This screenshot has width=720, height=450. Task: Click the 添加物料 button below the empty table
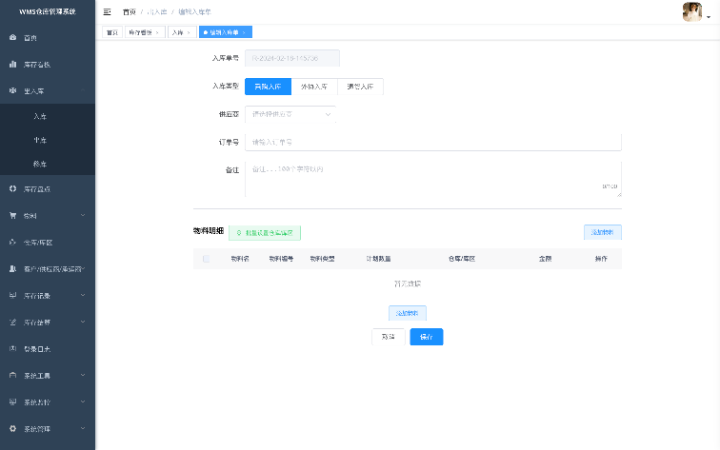point(407,313)
